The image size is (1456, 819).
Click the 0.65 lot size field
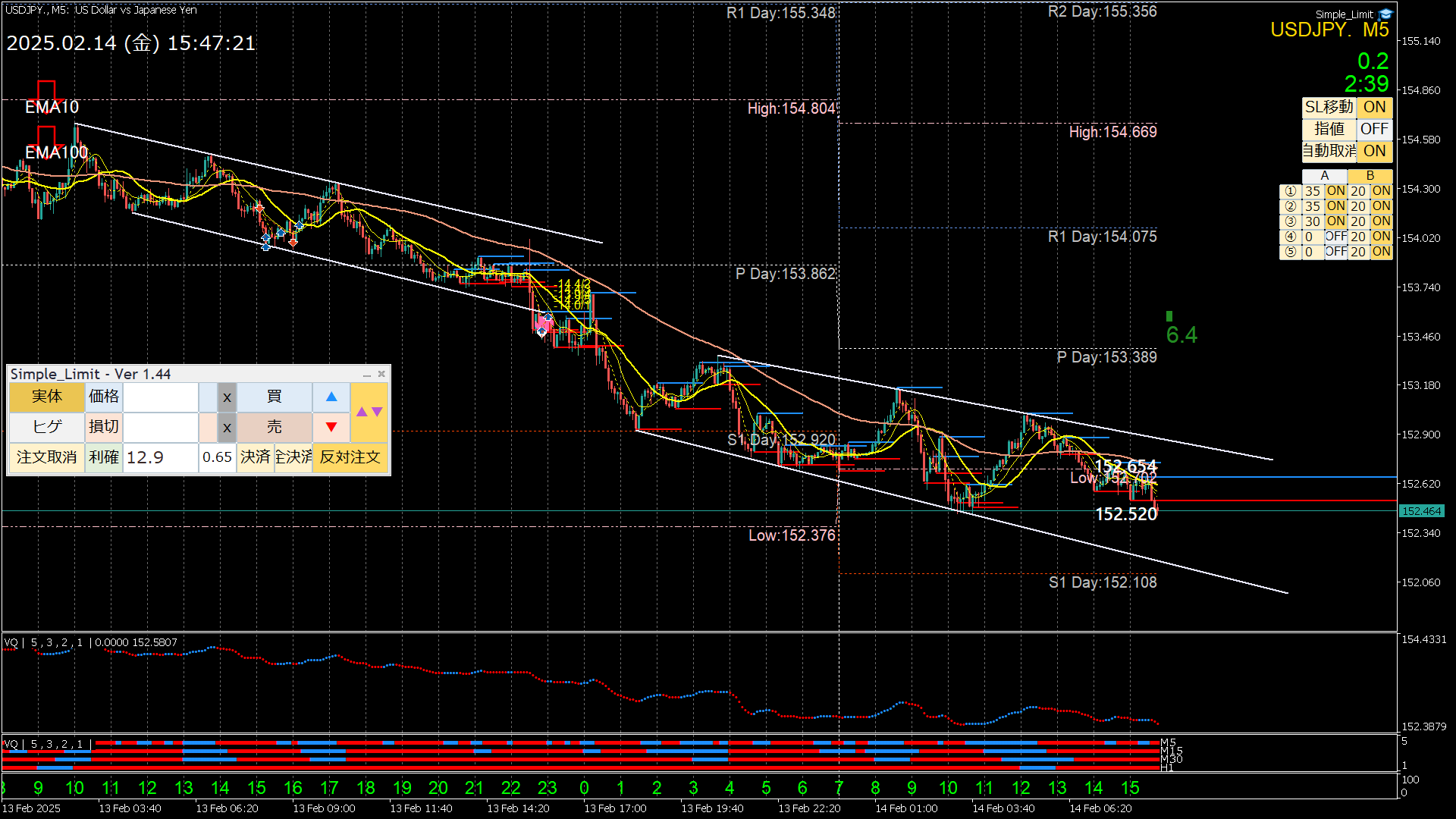pyautogui.click(x=217, y=457)
